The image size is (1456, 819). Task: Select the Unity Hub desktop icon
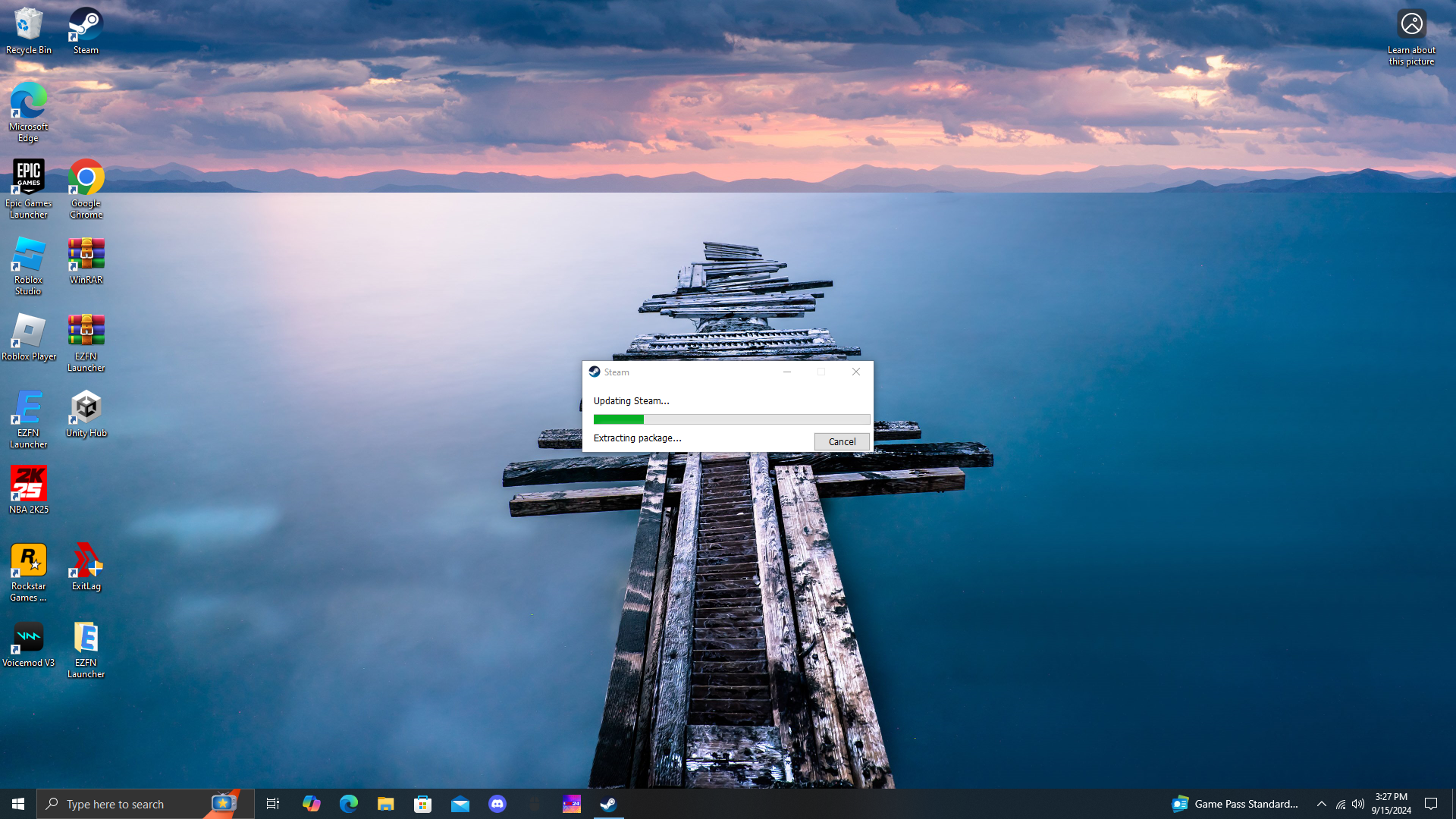coord(86,414)
